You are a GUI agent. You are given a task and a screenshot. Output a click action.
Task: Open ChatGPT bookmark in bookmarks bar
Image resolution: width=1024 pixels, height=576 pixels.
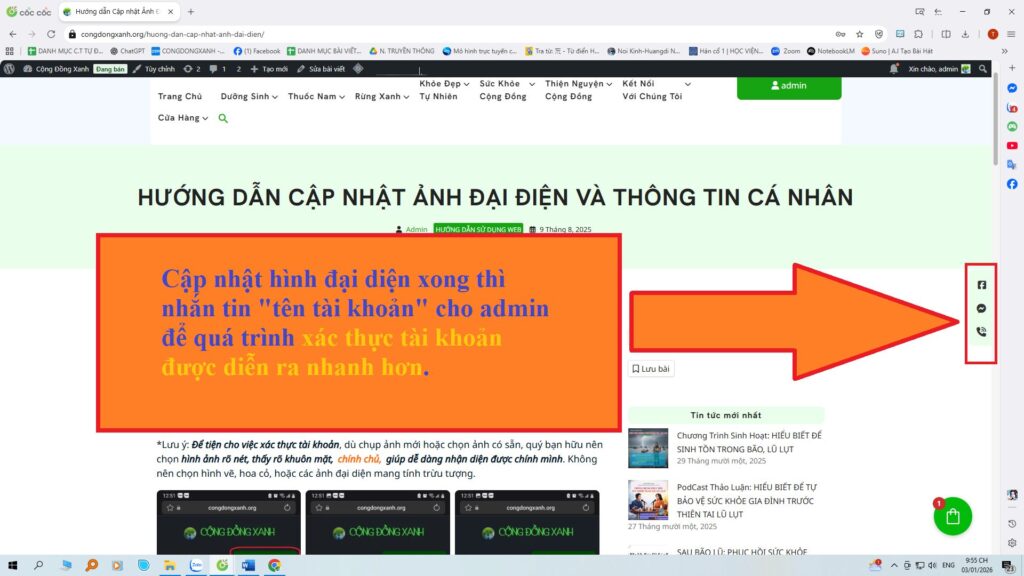click(127, 50)
